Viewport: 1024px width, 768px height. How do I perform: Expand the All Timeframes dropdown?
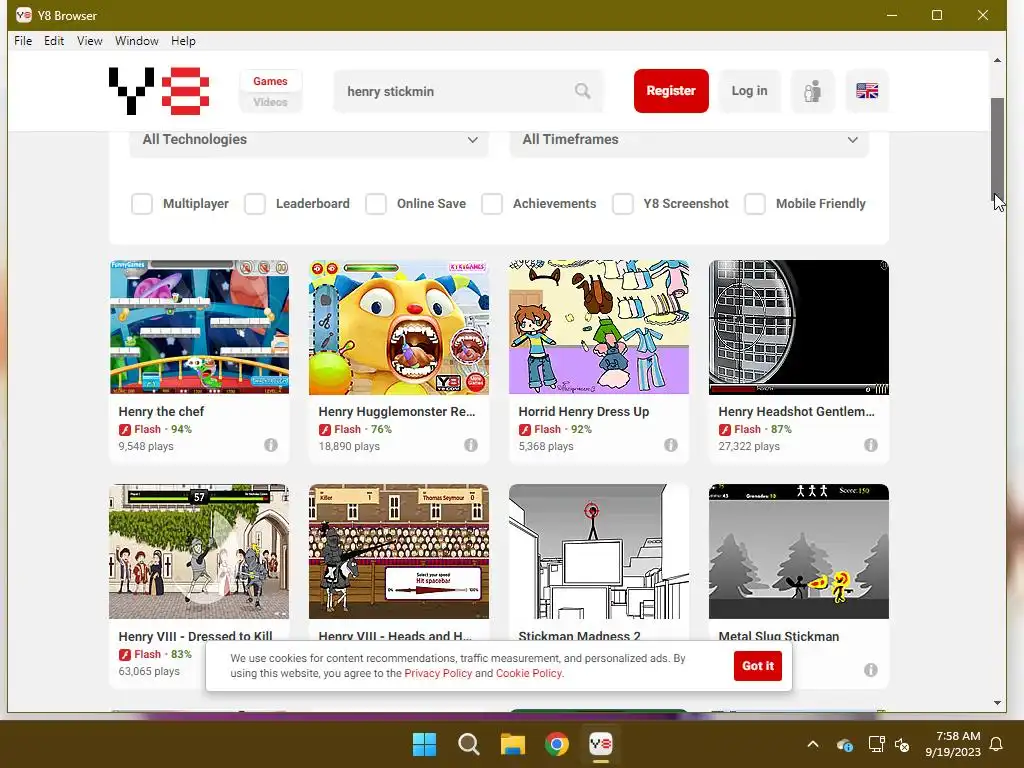click(689, 140)
